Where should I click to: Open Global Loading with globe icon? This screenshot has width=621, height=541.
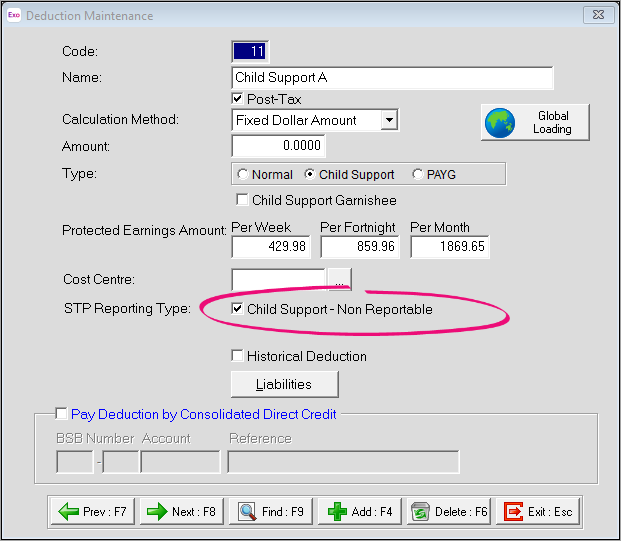point(535,123)
